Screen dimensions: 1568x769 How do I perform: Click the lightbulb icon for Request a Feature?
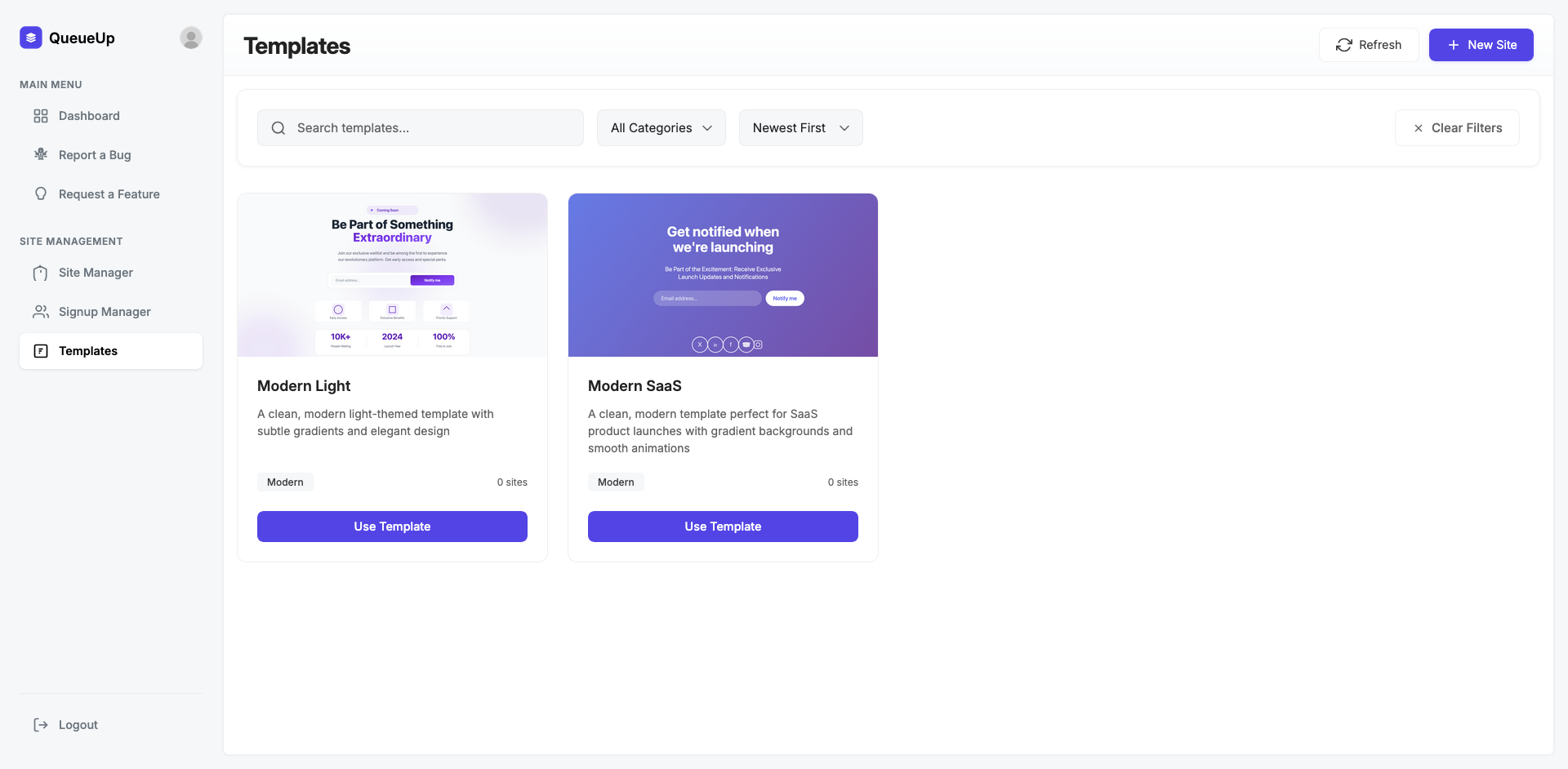coord(41,194)
